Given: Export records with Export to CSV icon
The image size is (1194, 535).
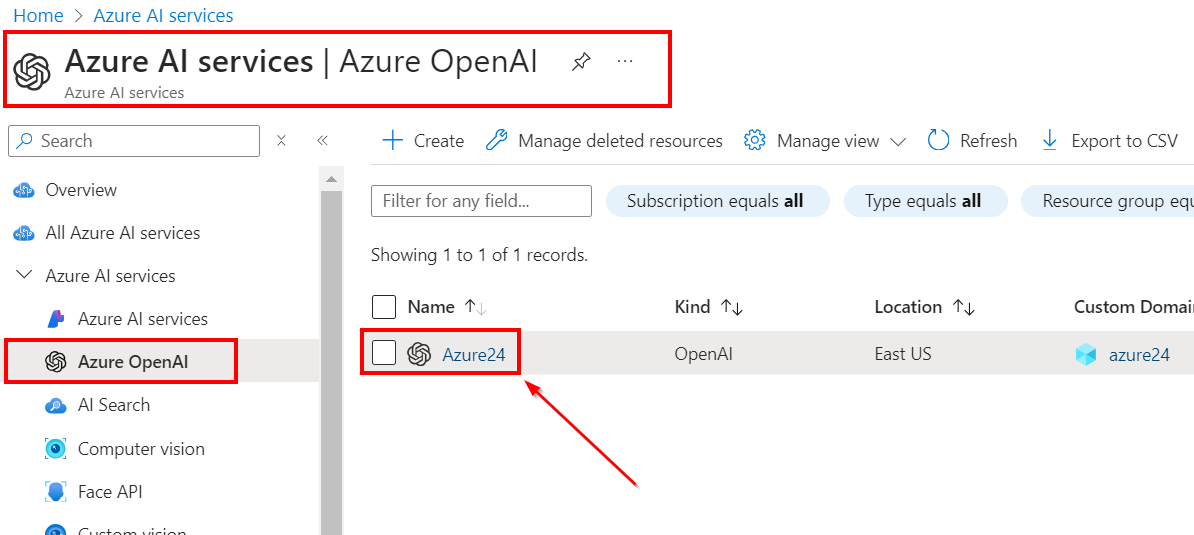Looking at the screenshot, I should tap(1050, 141).
